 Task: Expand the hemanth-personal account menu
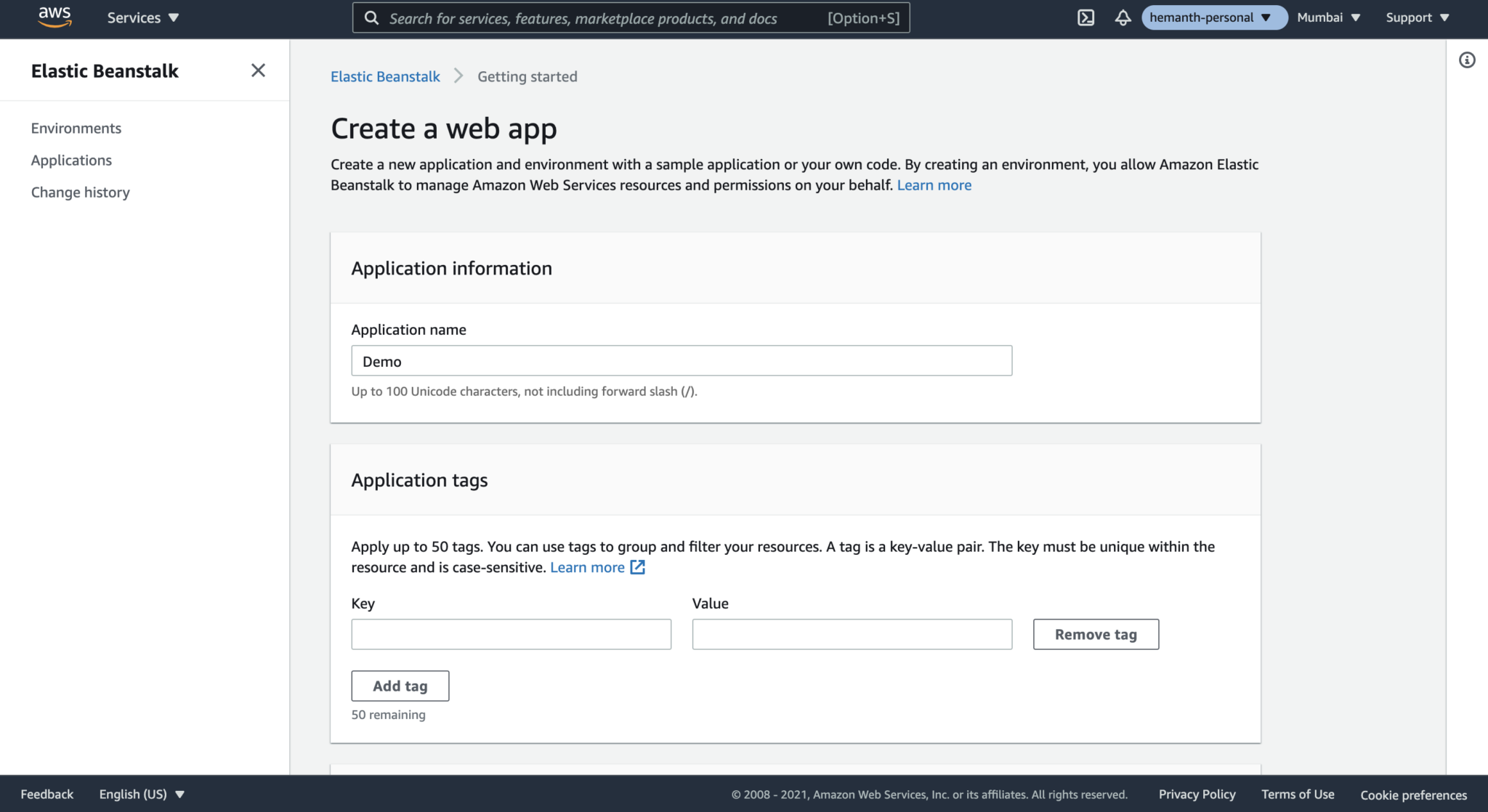coord(1212,17)
